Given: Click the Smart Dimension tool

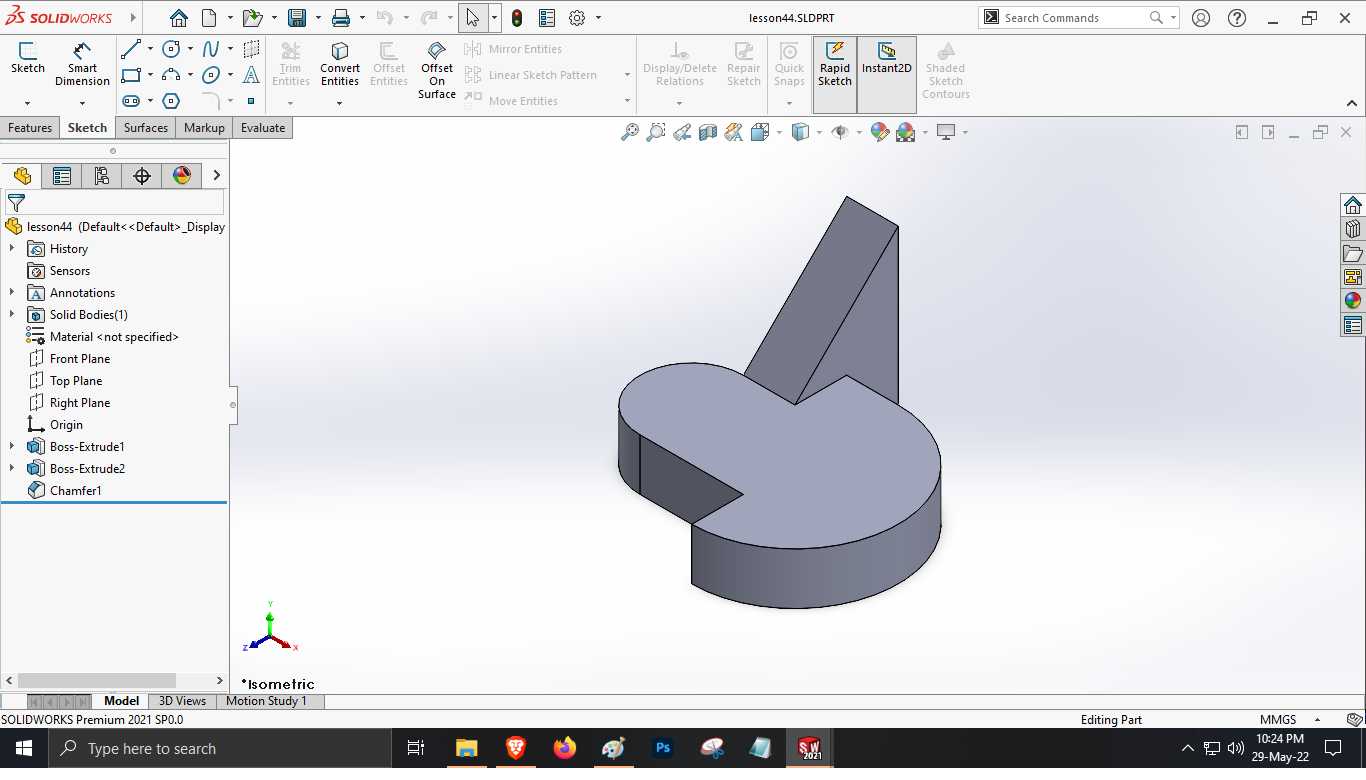Looking at the screenshot, I should [x=82, y=64].
